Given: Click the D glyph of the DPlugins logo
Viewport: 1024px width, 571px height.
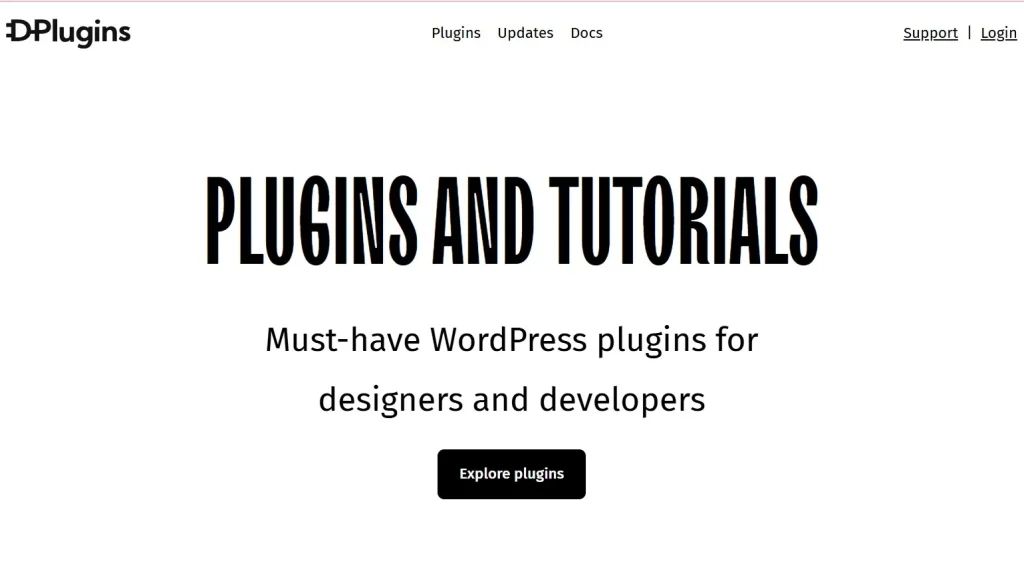Looking at the screenshot, I should 18,32.
